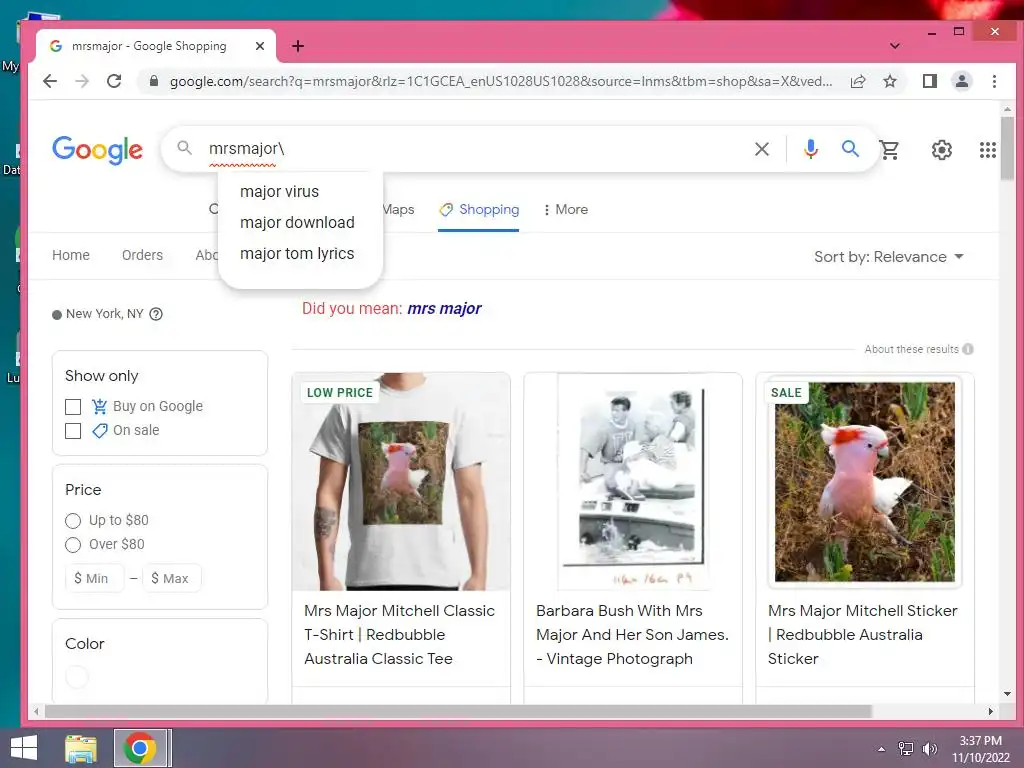
Task: Show hidden system tray icons
Action: pos(881,749)
